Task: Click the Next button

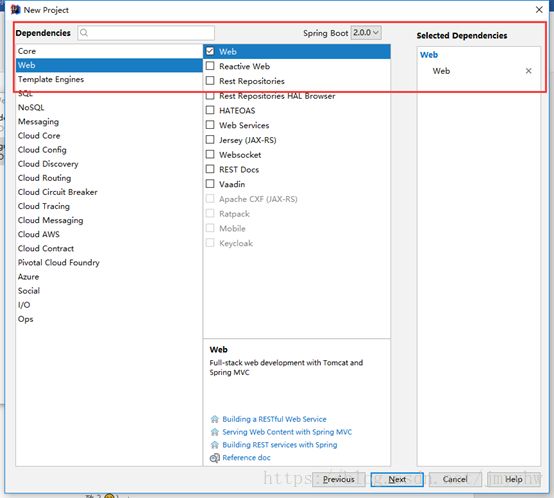Action: pyautogui.click(x=397, y=480)
